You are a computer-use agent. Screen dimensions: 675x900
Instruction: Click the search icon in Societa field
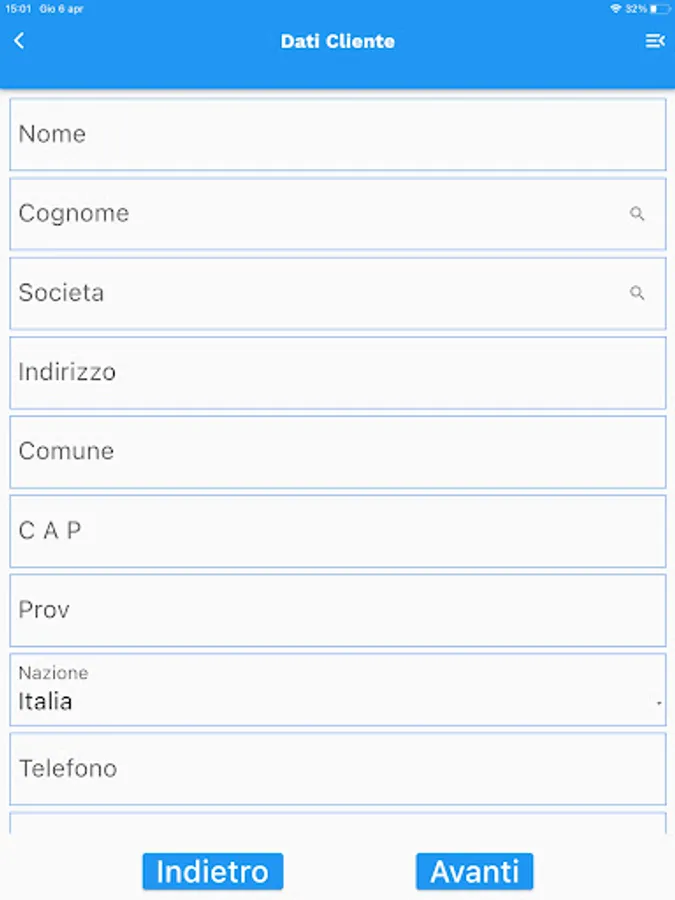[x=637, y=293]
